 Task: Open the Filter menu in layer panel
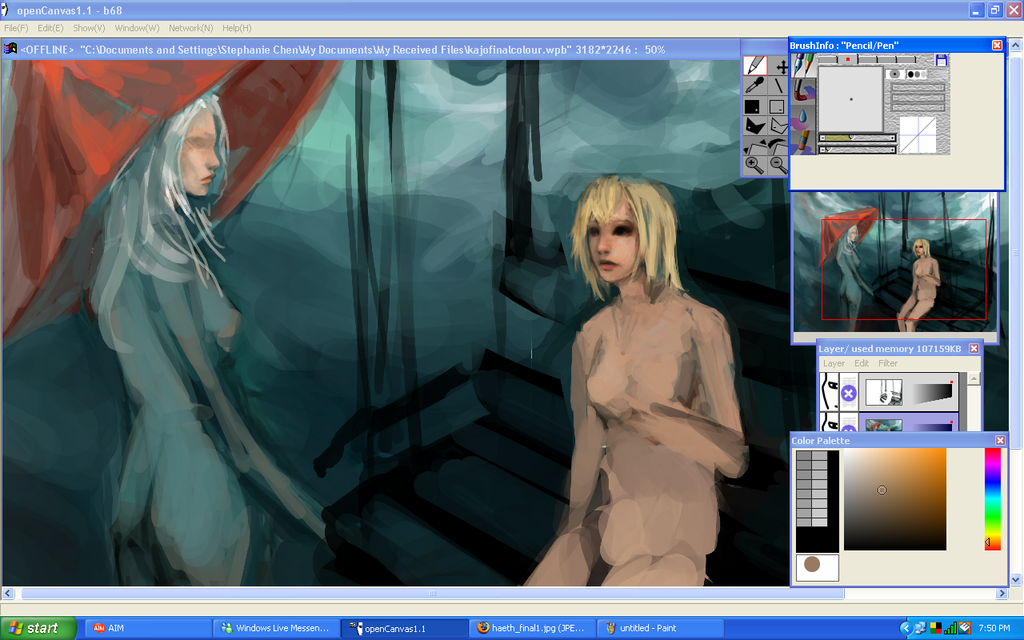point(888,363)
